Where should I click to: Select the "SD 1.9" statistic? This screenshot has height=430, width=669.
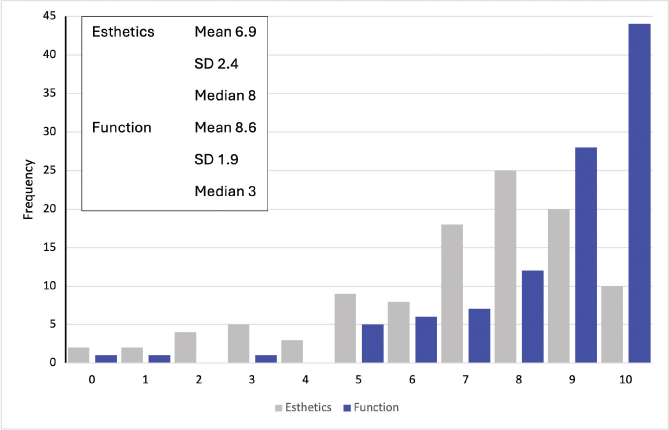[x=216, y=159]
